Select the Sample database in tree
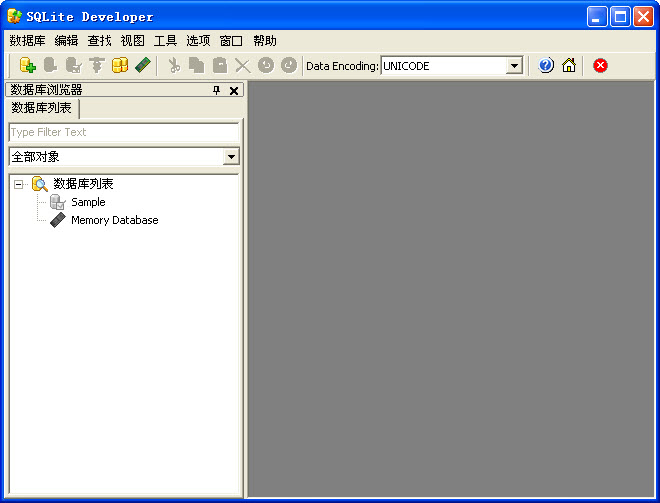The height and width of the screenshot is (503, 660). coord(87,202)
